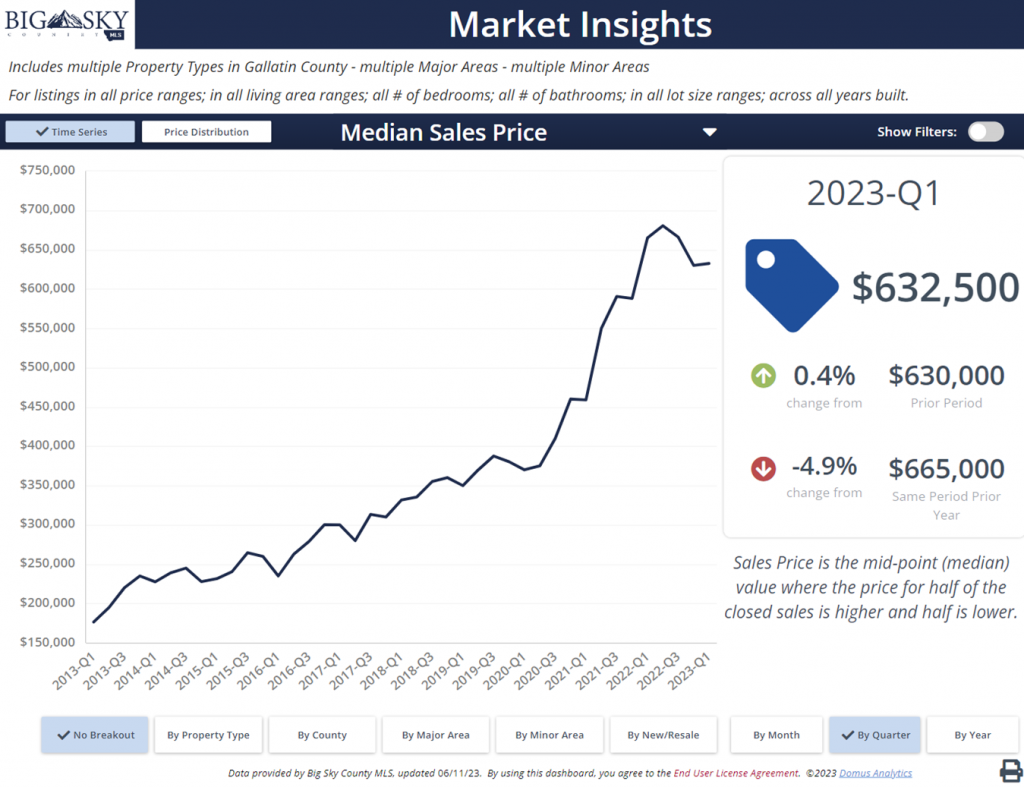This screenshot has width=1024, height=787.
Task: Click the 2022 peak point on the chart
Action: [x=662, y=227]
